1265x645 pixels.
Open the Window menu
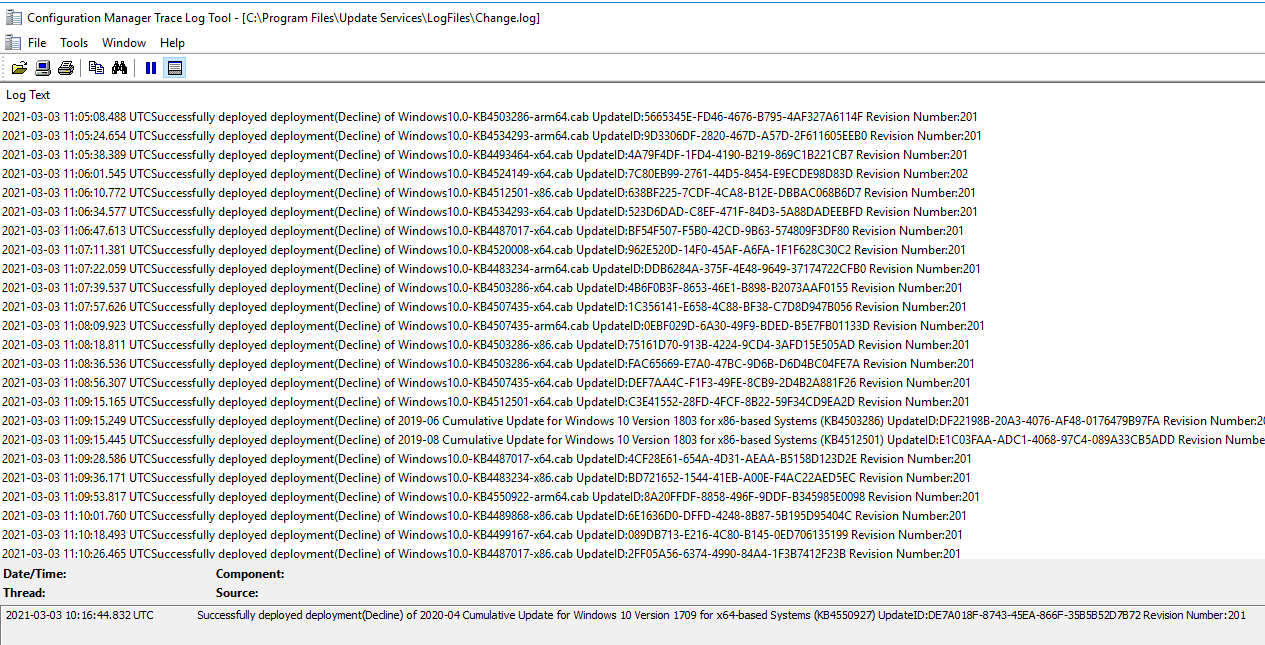point(123,42)
